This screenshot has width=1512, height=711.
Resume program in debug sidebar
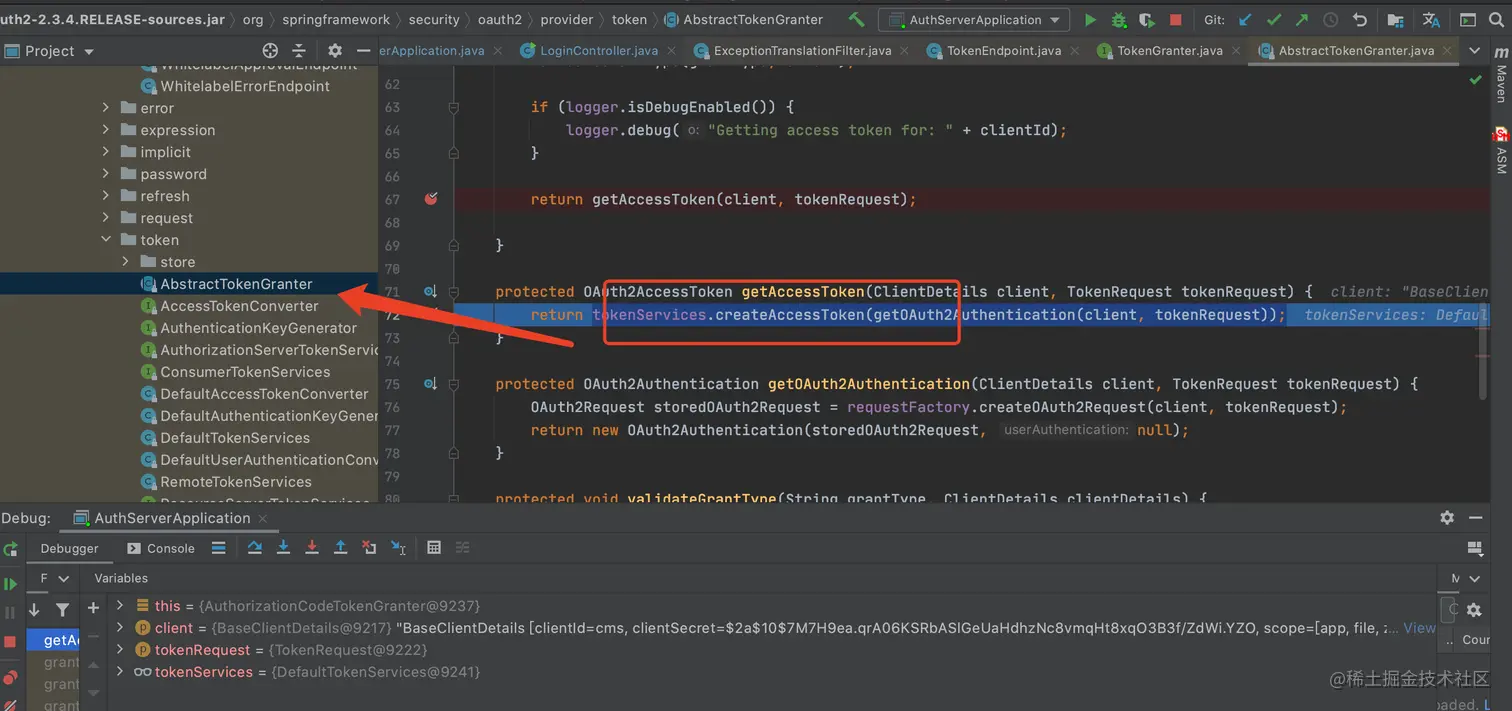[10, 584]
